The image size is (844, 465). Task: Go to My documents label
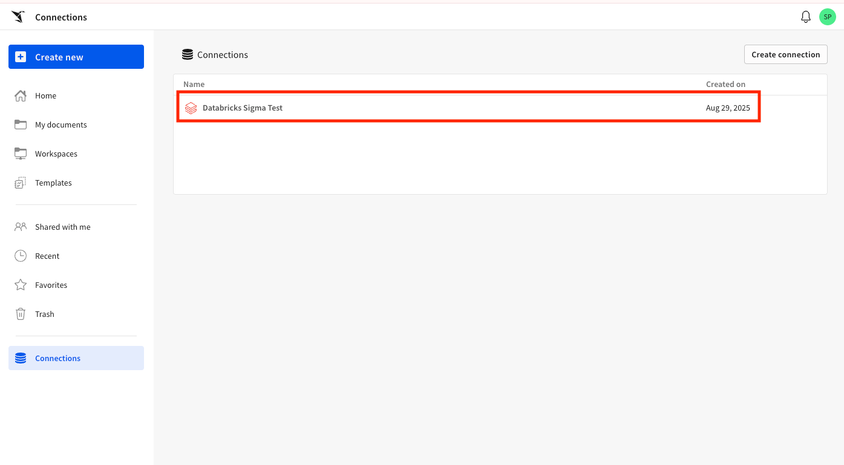tap(61, 125)
